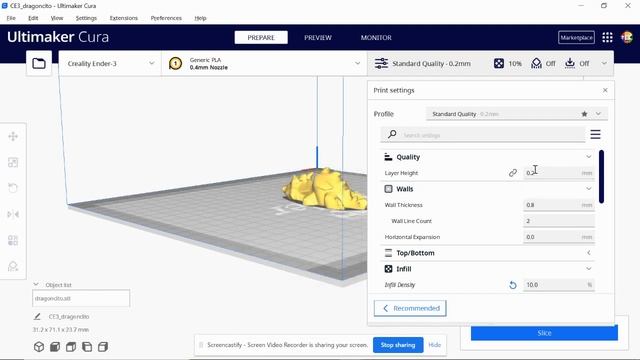
Task: Open the Profile Standard Quality dropdown
Action: 517,114
